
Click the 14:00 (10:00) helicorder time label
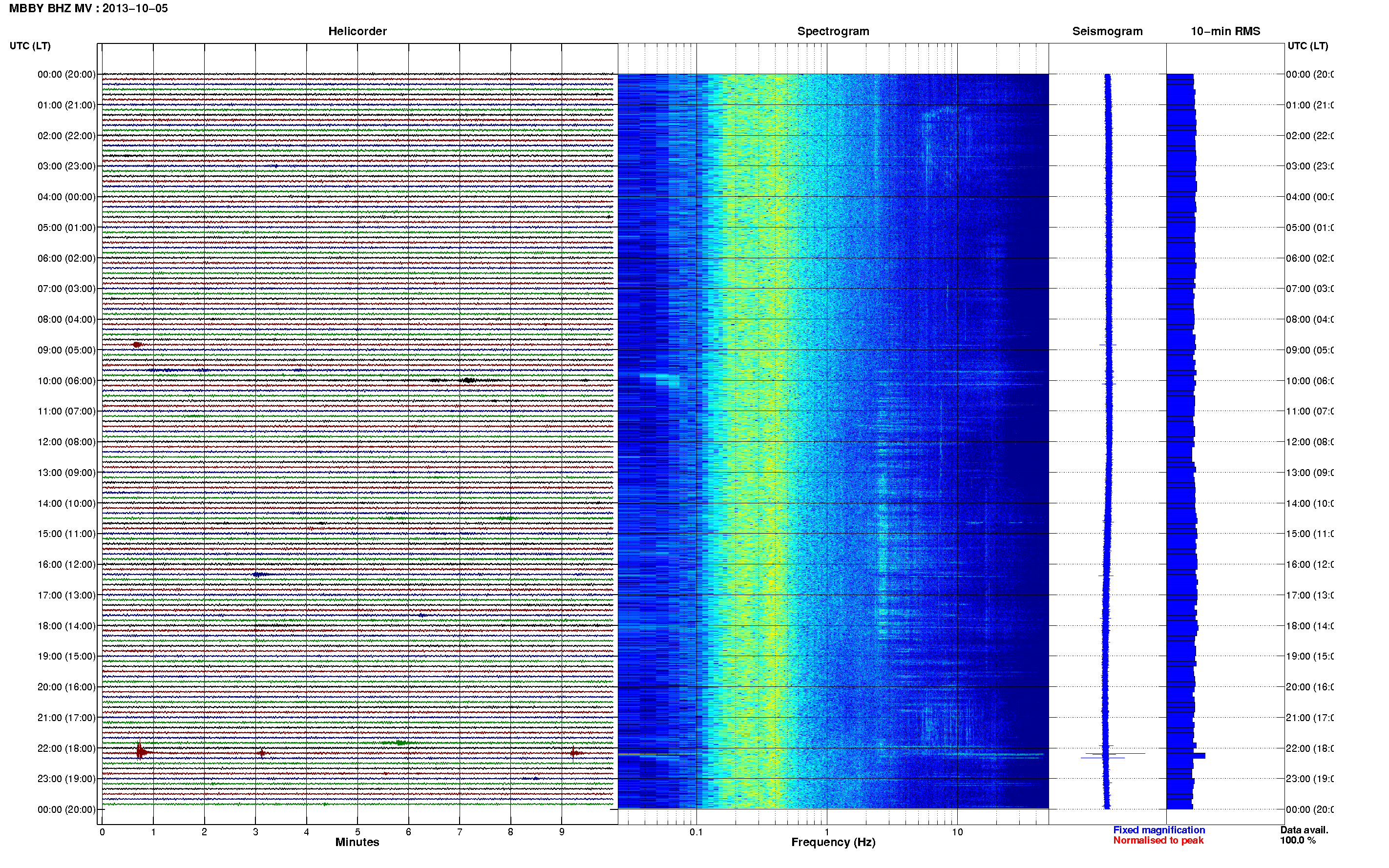pyautogui.click(x=66, y=503)
